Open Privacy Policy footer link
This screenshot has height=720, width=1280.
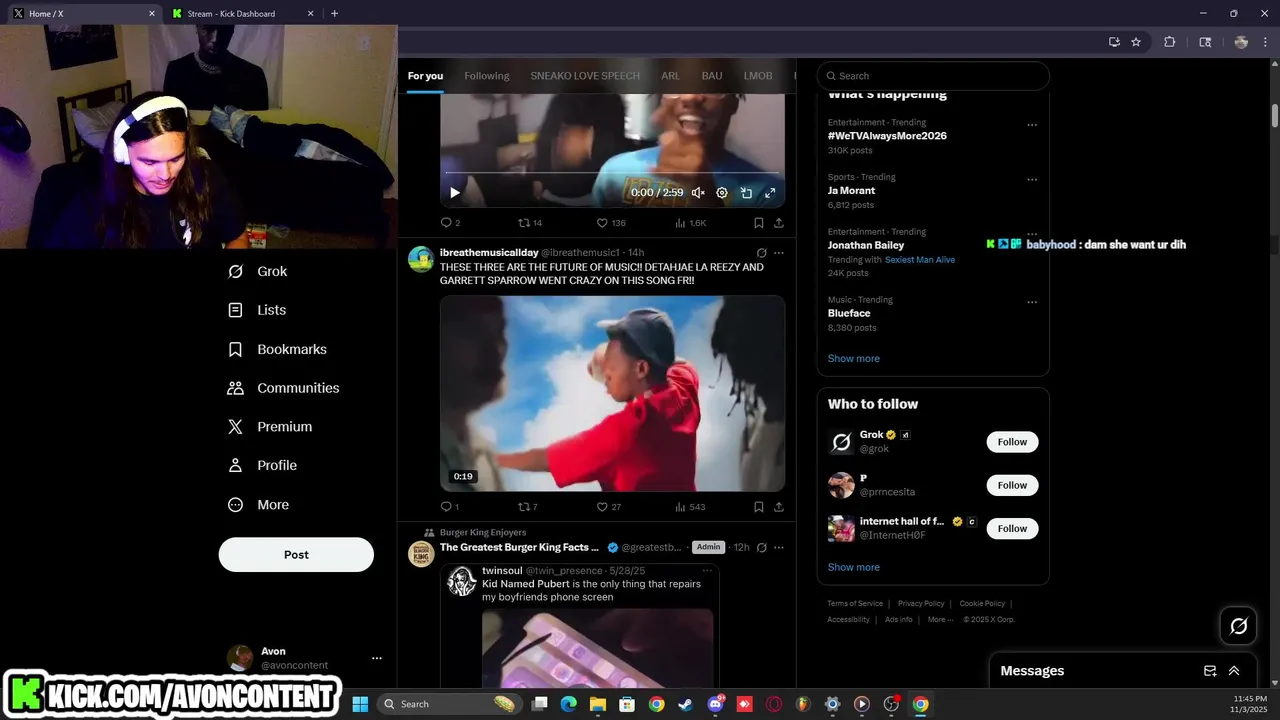[x=921, y=604]
